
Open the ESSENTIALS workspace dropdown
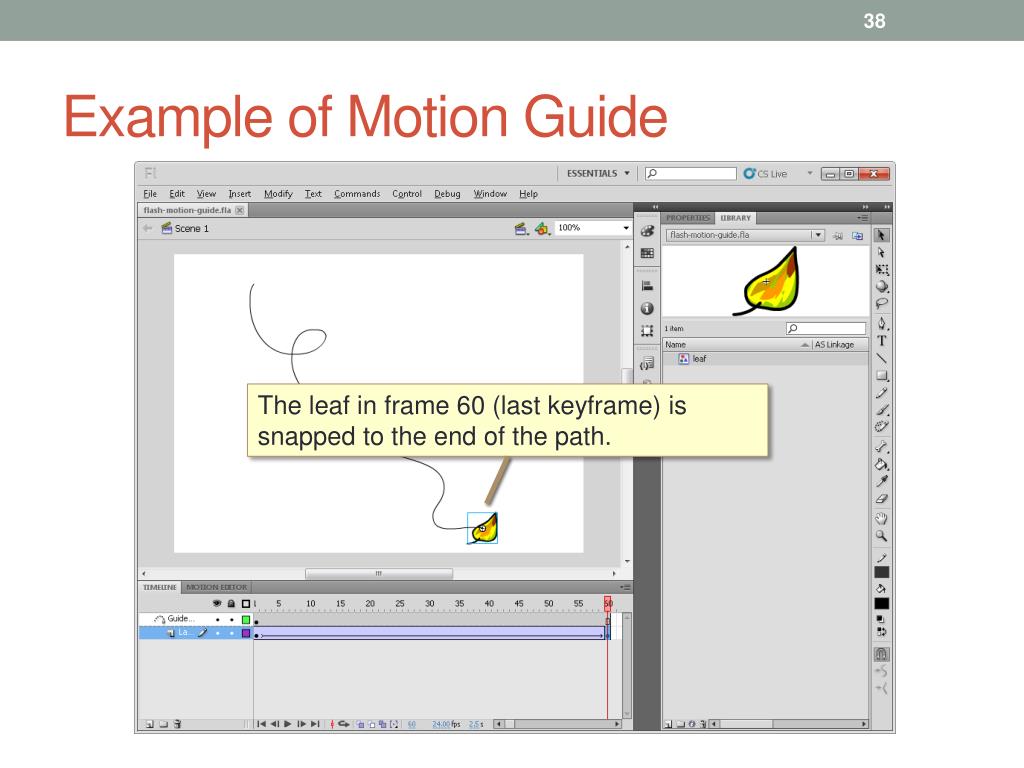[598, 173]
